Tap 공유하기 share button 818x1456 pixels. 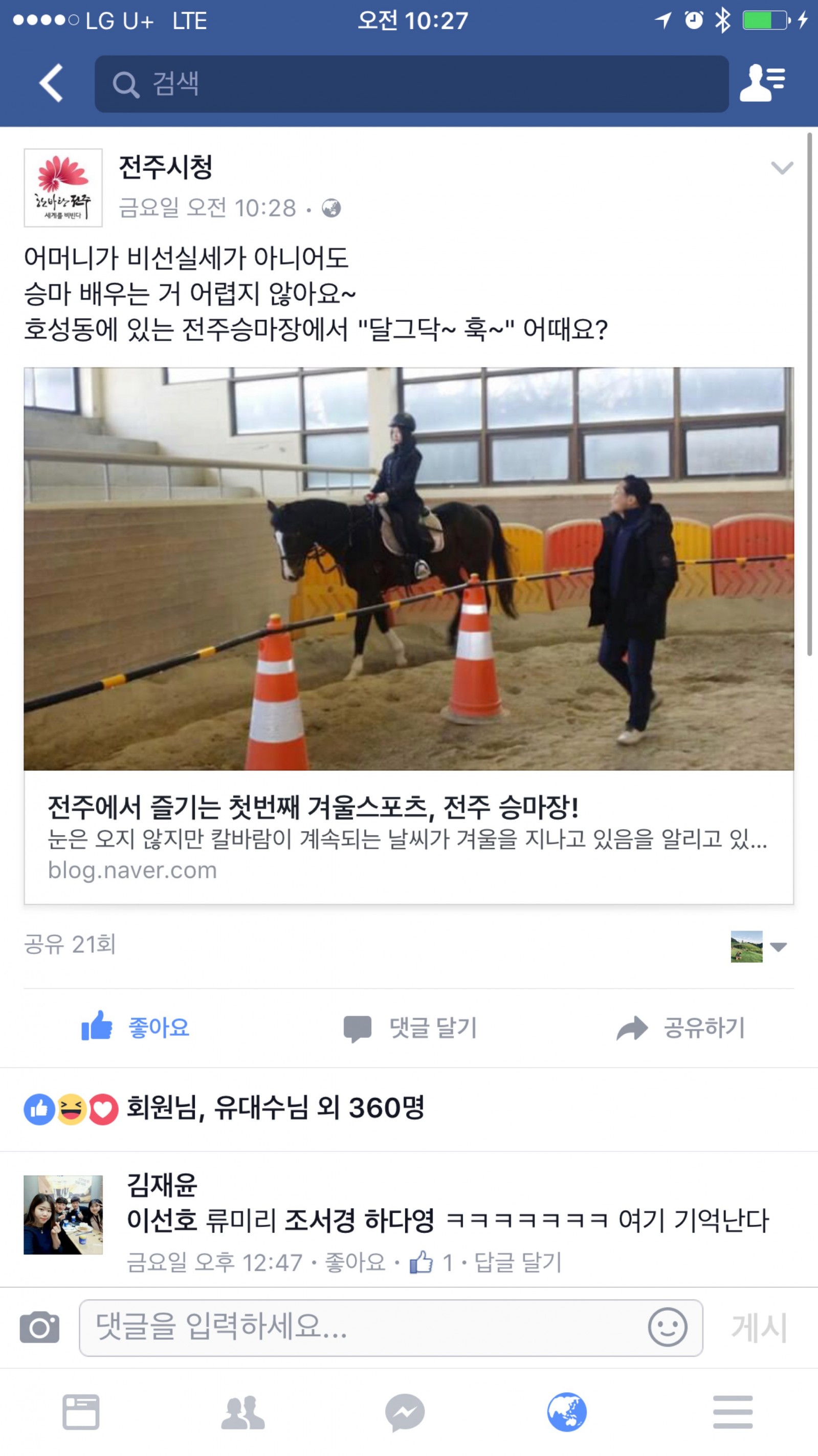tap(681, 1028)
